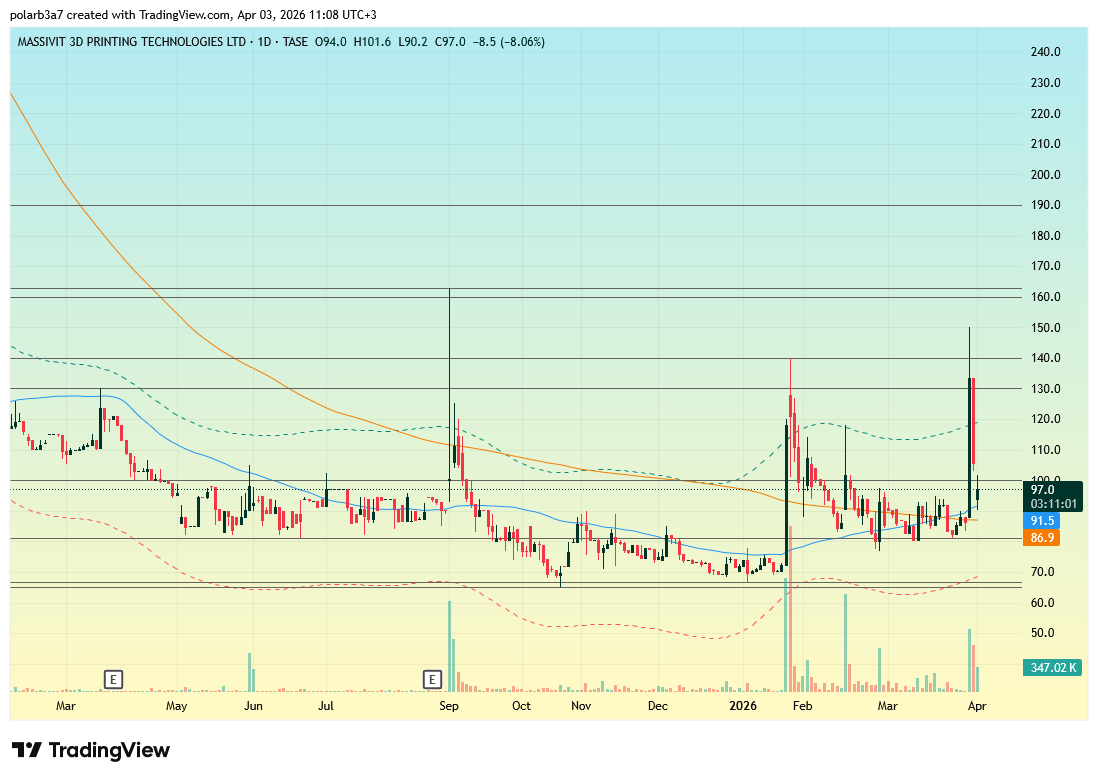Click the 210.0 price axis label
Screen dimensions: 1098x780
(x=1045, y=144)
